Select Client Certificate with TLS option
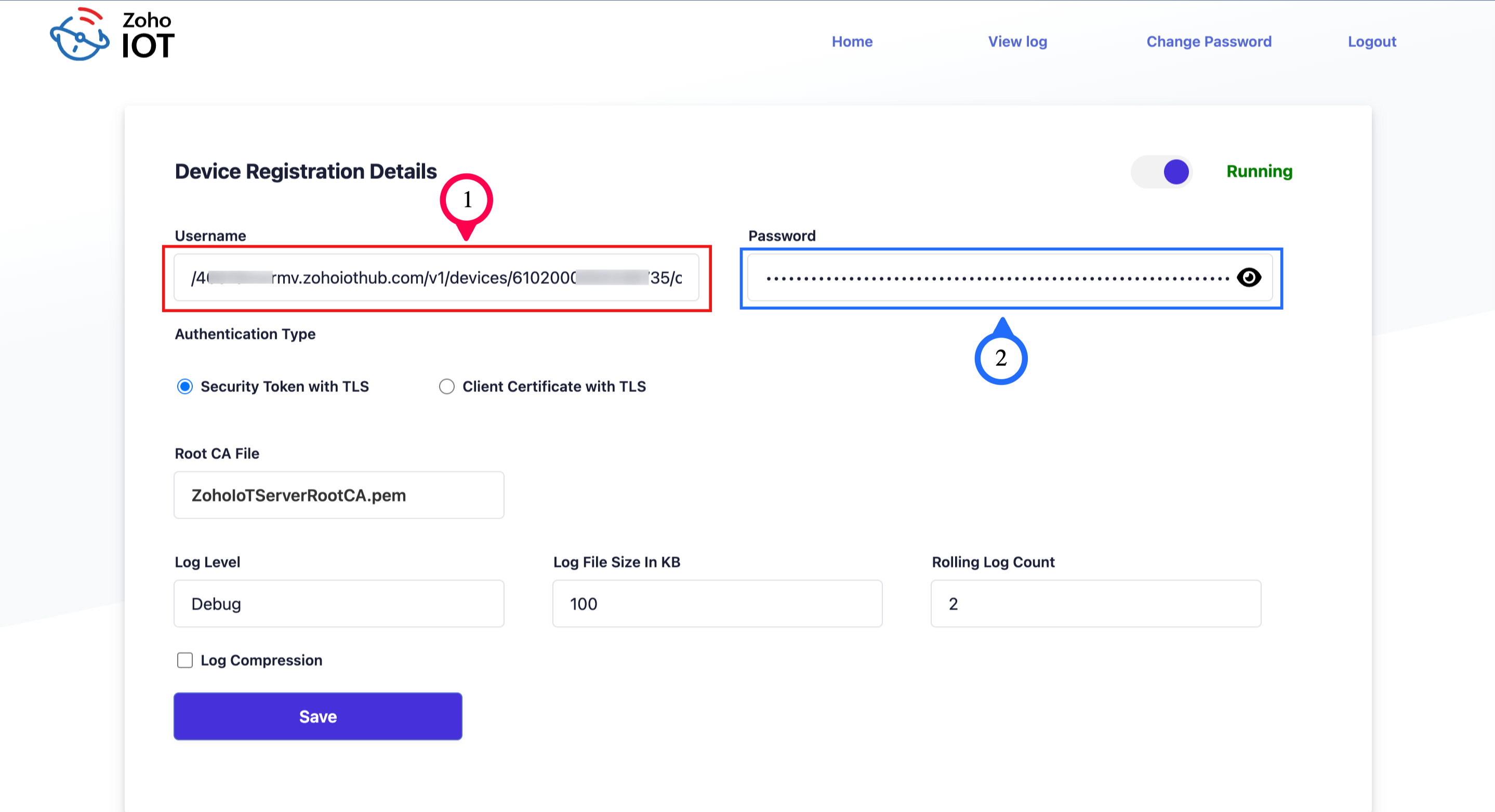Image resolution: width=1495 pixels, height=812 pixels. tap(446, 387)
